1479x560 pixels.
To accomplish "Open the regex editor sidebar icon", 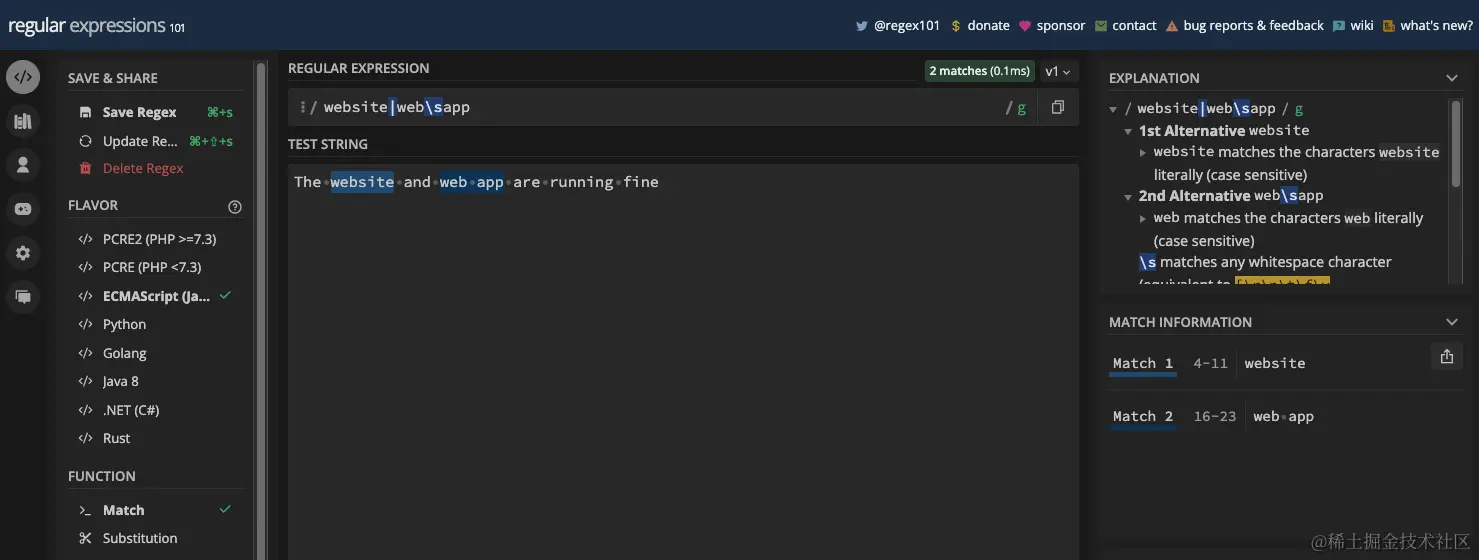I will point(23,76).
